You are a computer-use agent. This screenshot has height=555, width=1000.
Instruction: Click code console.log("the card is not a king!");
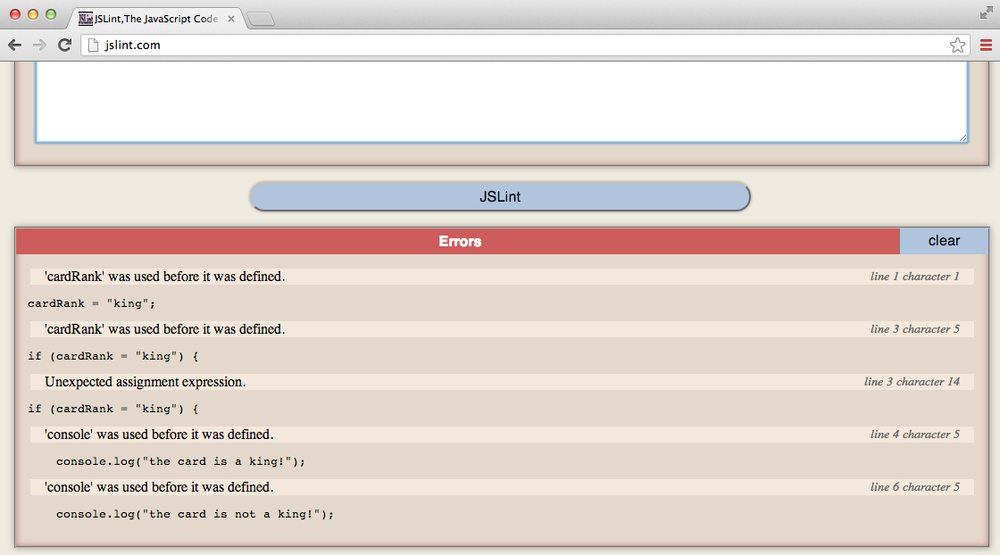point(195,514)
